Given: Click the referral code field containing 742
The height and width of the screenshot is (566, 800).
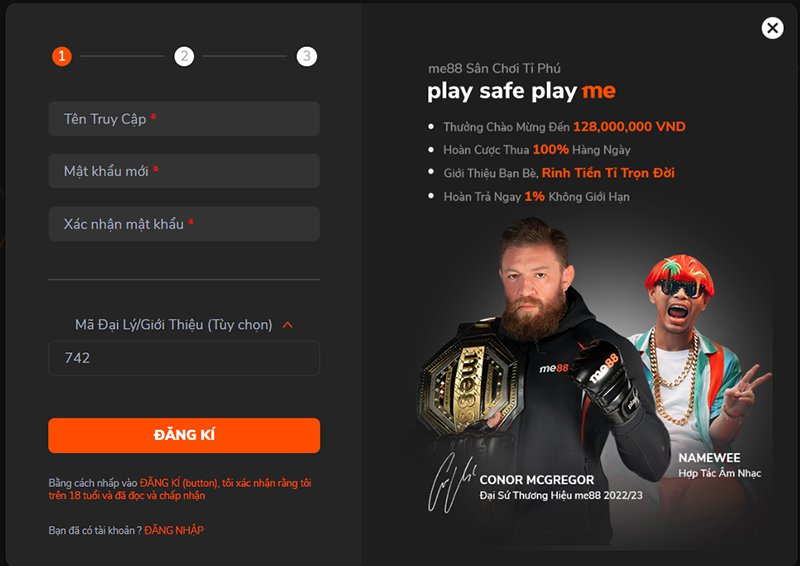Looking at the screenshot, I should pos(184,358).
